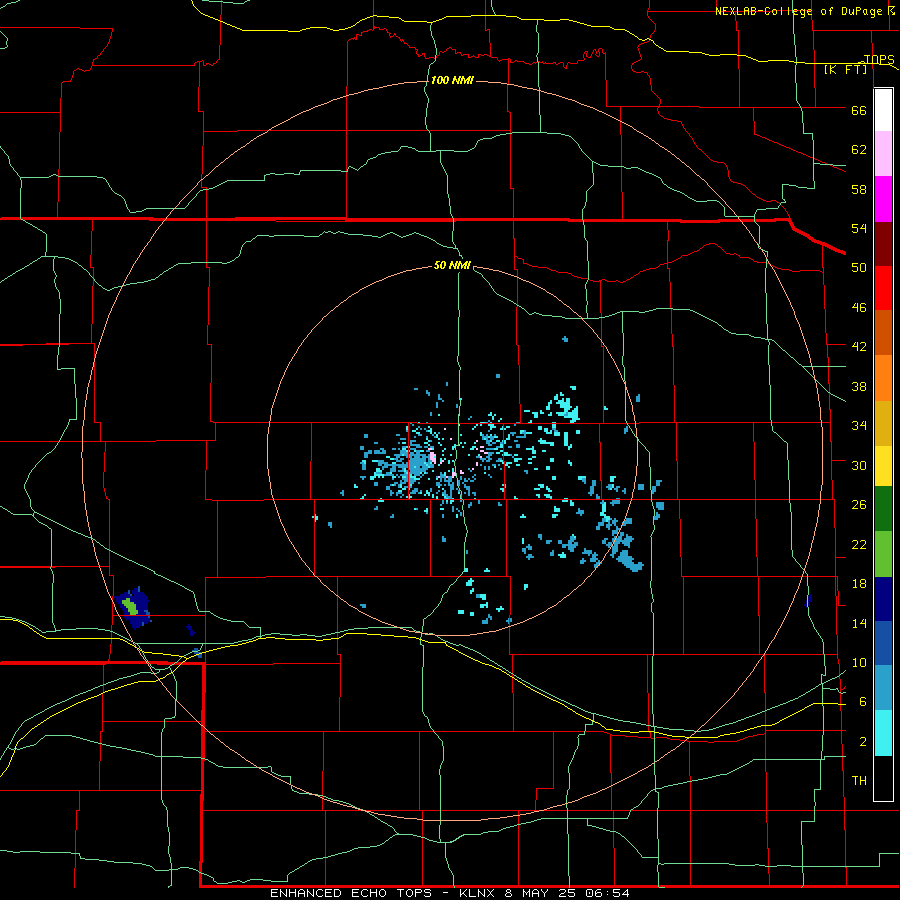Click the legend value "58"
900x900 pixels.
(x=859, y=189)
